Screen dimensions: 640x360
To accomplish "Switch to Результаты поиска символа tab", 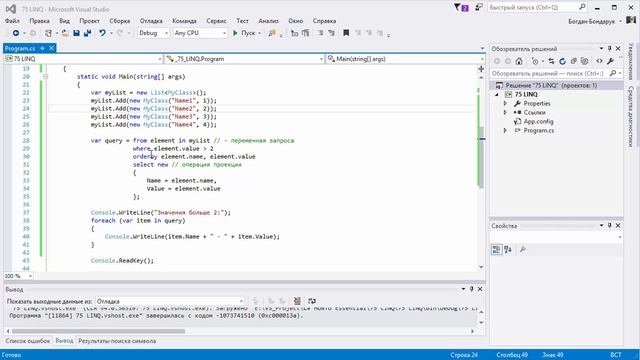I will point(117,341).
